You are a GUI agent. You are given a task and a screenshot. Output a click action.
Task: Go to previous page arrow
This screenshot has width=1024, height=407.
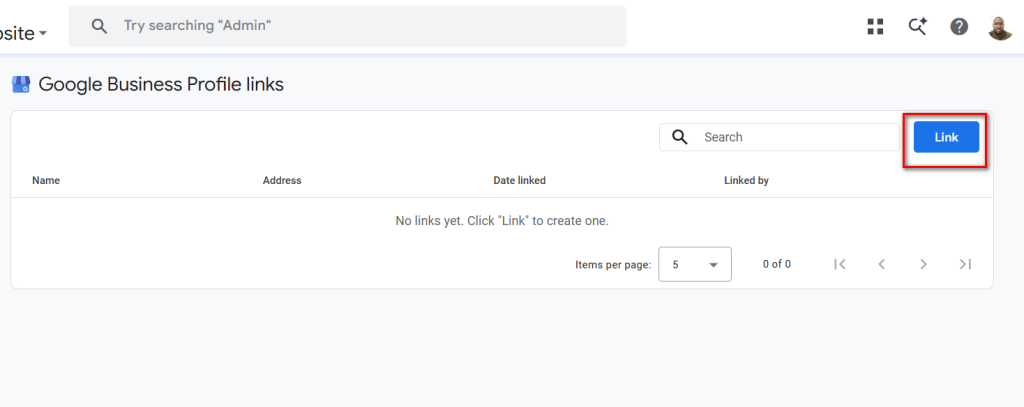click(882, 264)
